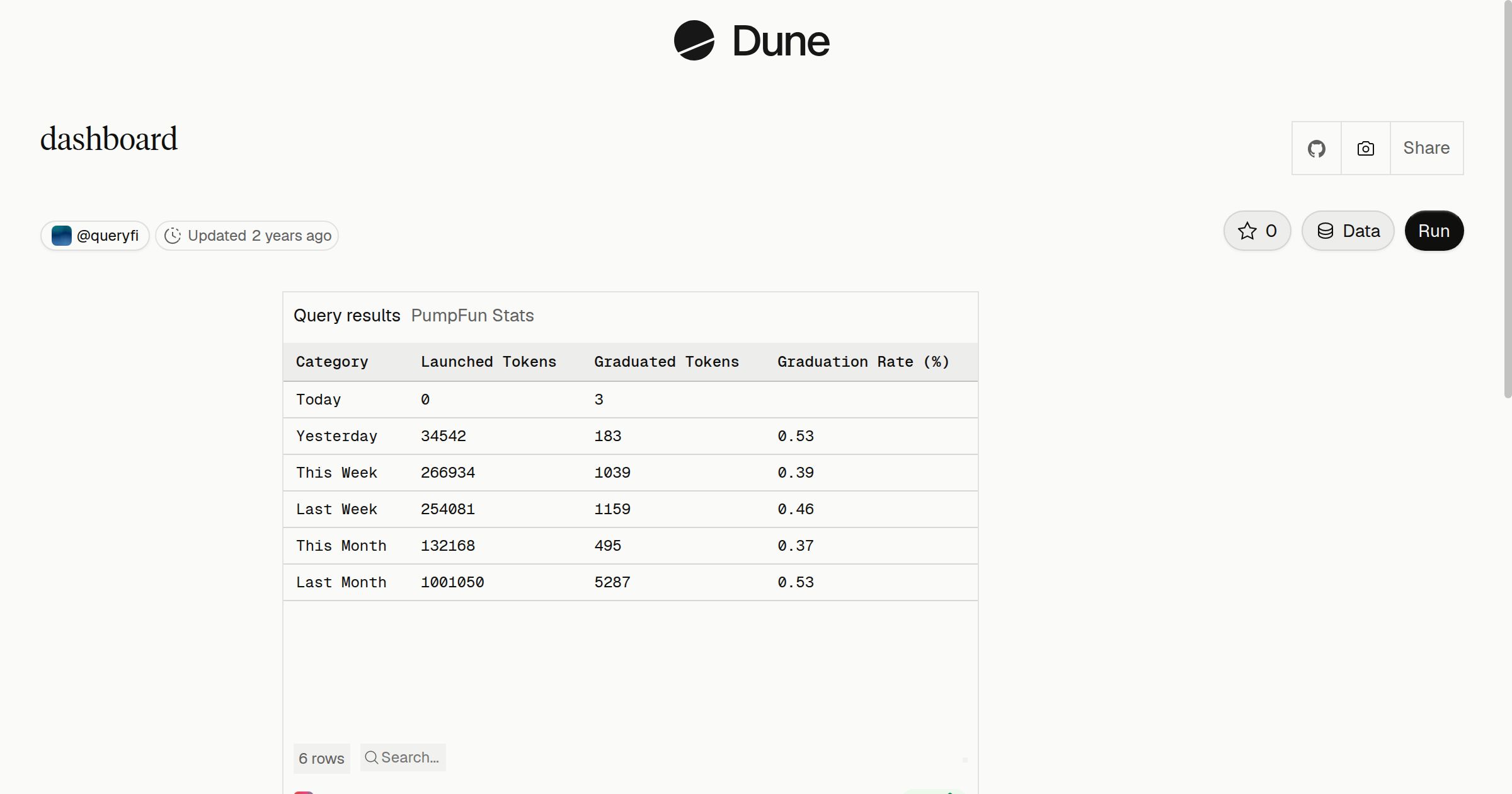1512x794 pixels.
Task: Click the Share button
Action: click(1426, 148)
